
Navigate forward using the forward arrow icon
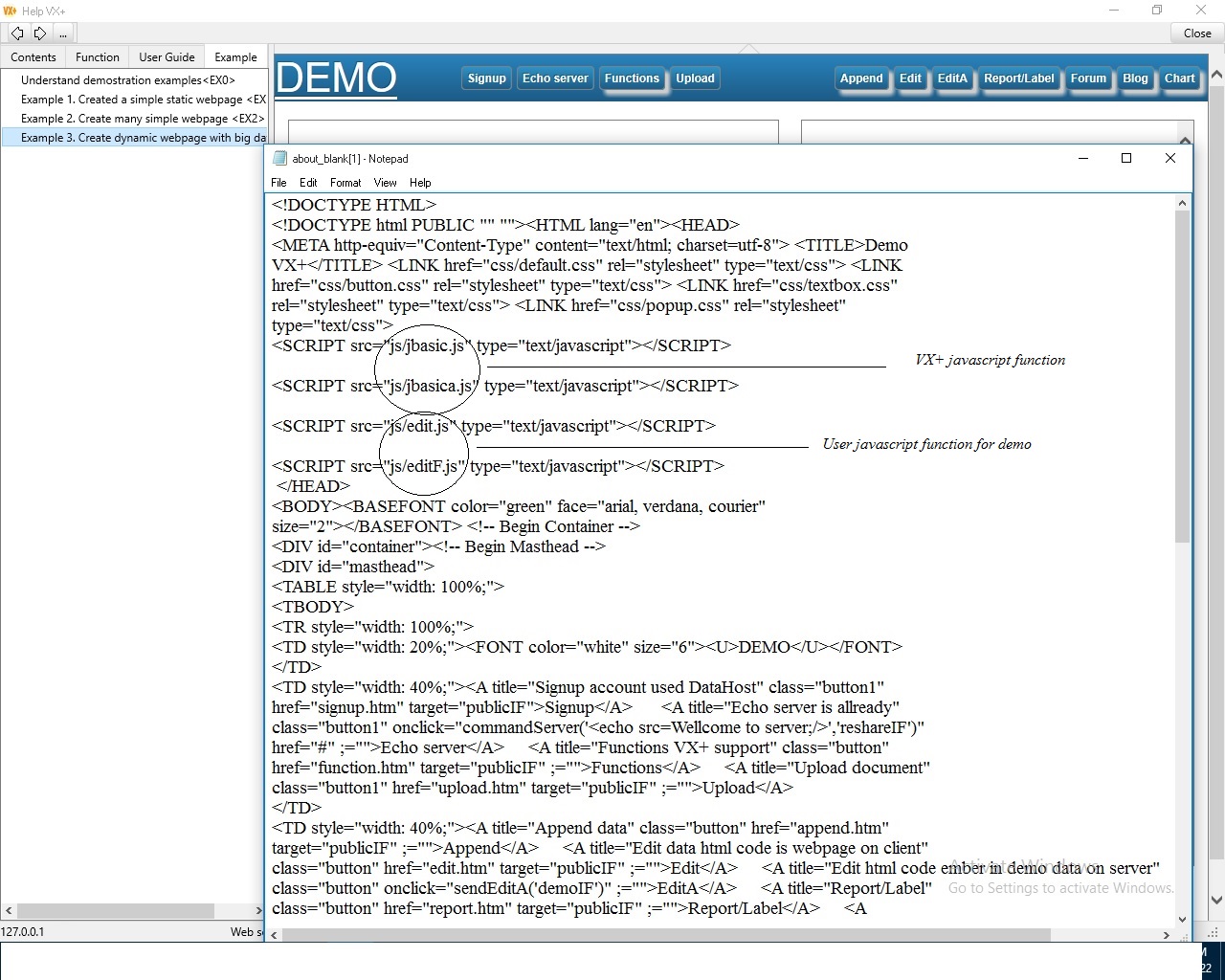click(39, 33)
